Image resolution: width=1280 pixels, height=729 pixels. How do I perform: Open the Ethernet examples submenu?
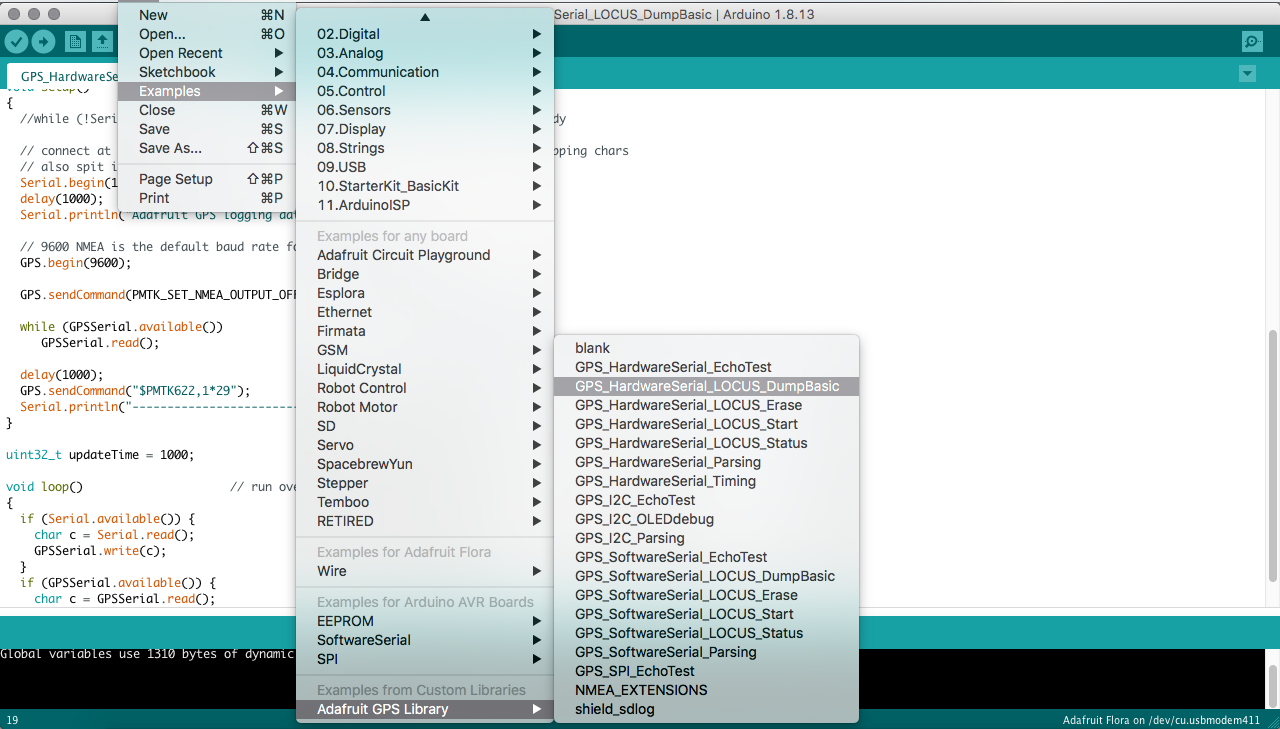(x=425, y=312)
